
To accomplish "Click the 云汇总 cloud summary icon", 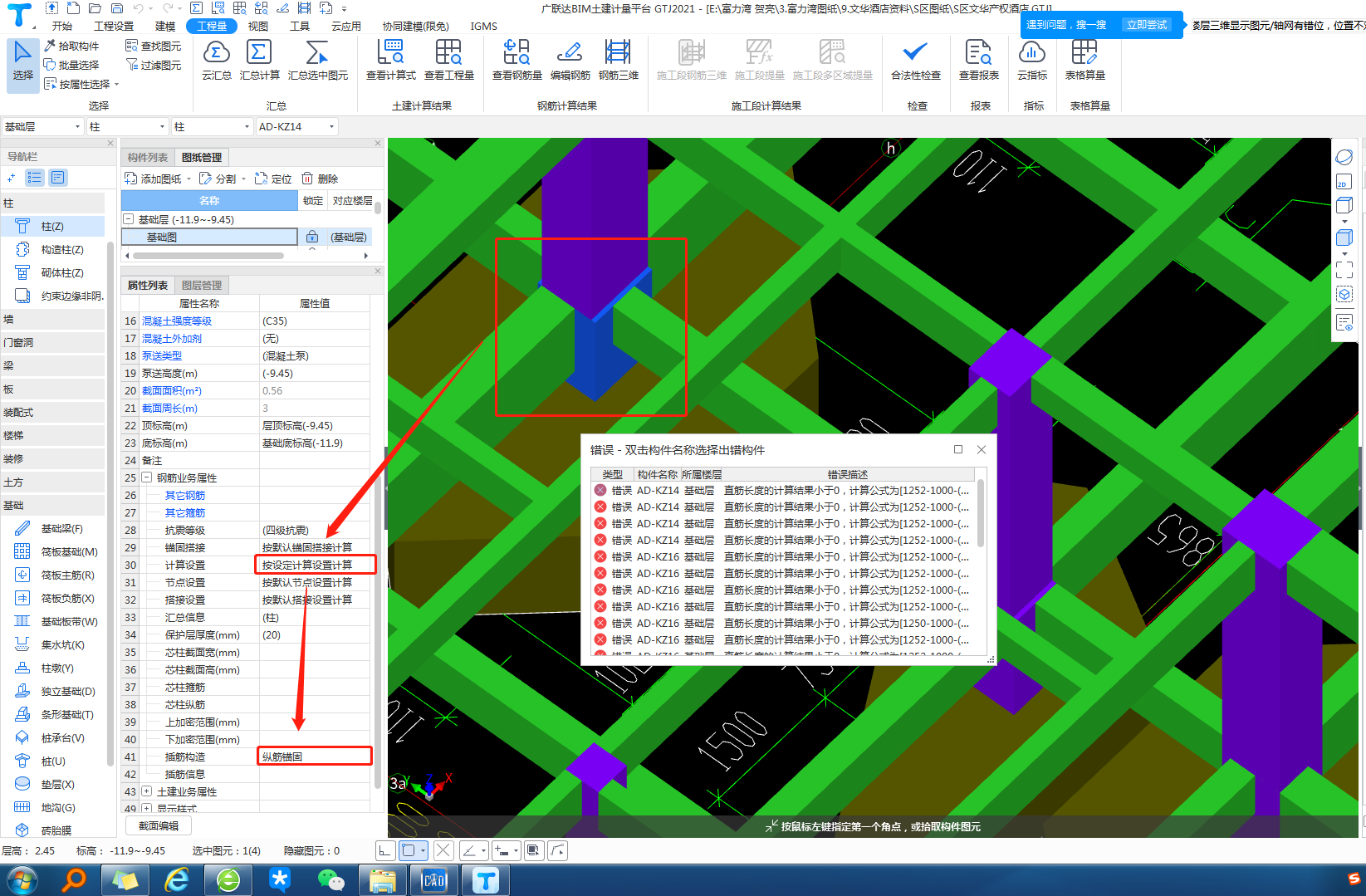I will point(216,61).
